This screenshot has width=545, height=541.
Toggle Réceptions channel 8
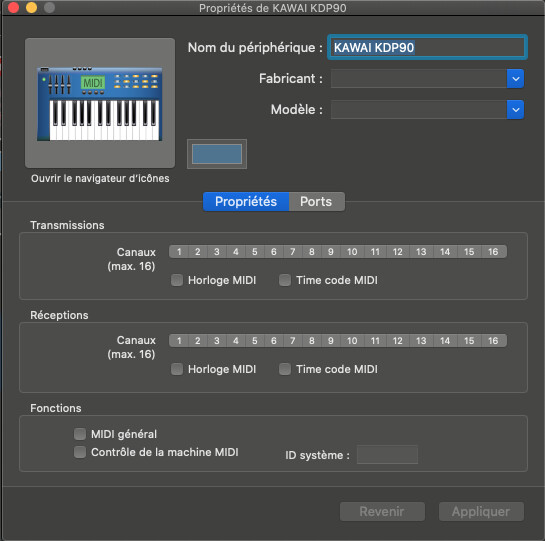(312, 341)
